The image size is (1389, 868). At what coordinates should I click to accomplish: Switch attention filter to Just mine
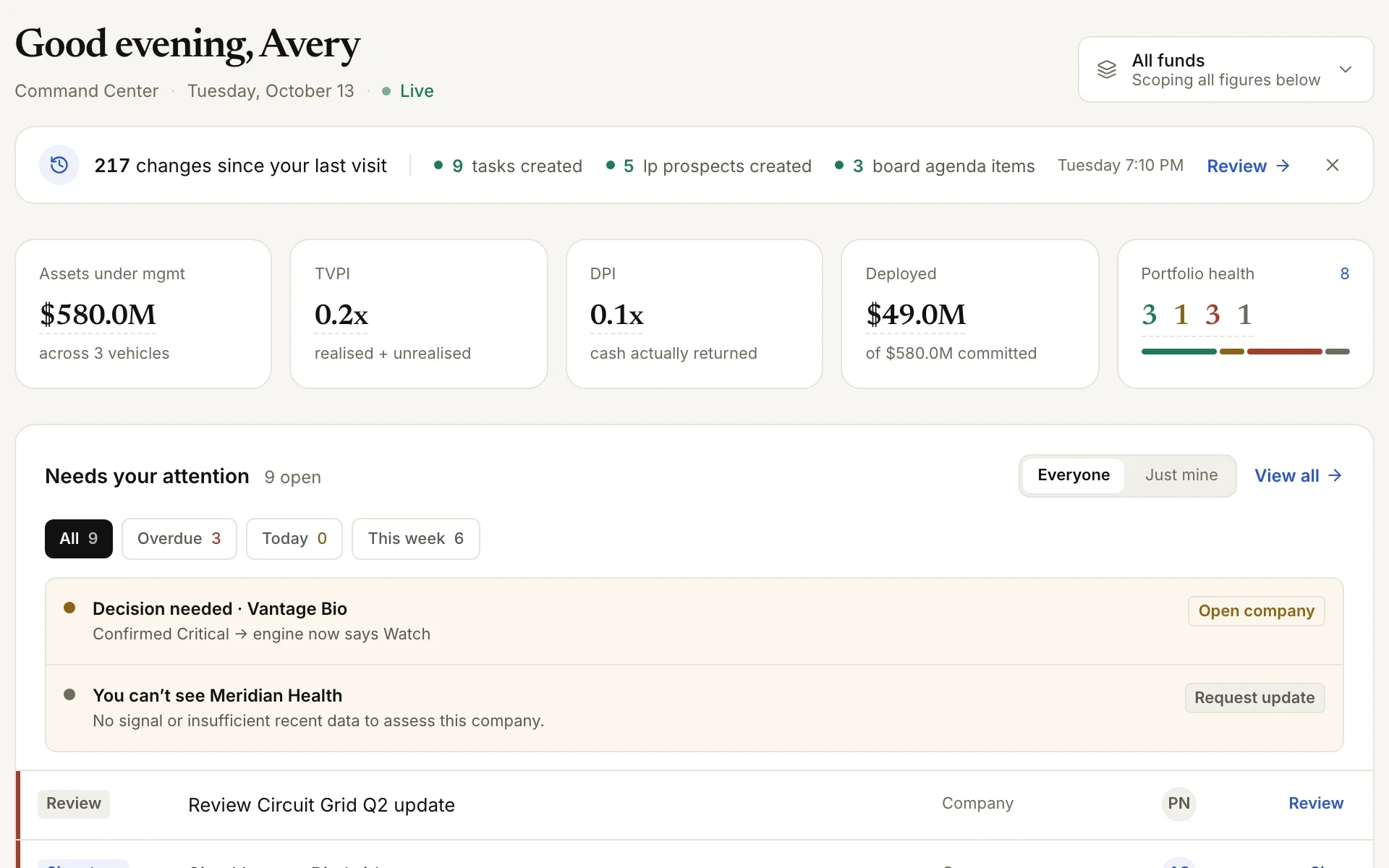(x=1181, y=475)
